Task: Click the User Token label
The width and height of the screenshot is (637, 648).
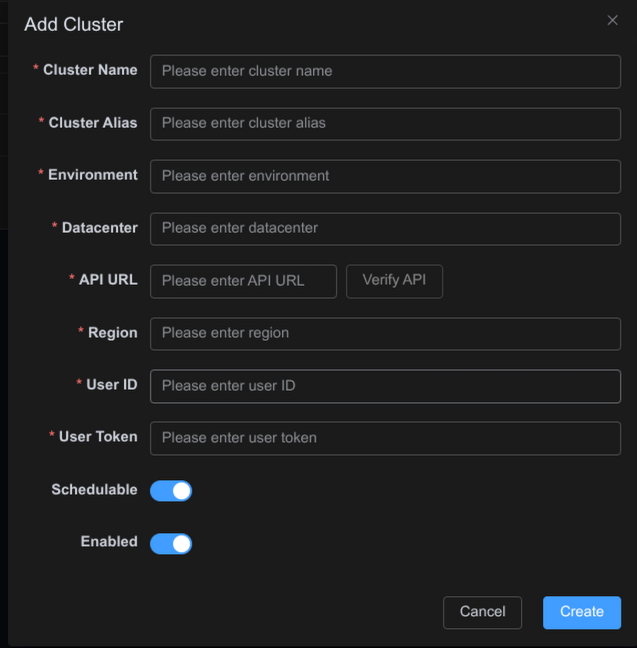Action: coord(98,437)
